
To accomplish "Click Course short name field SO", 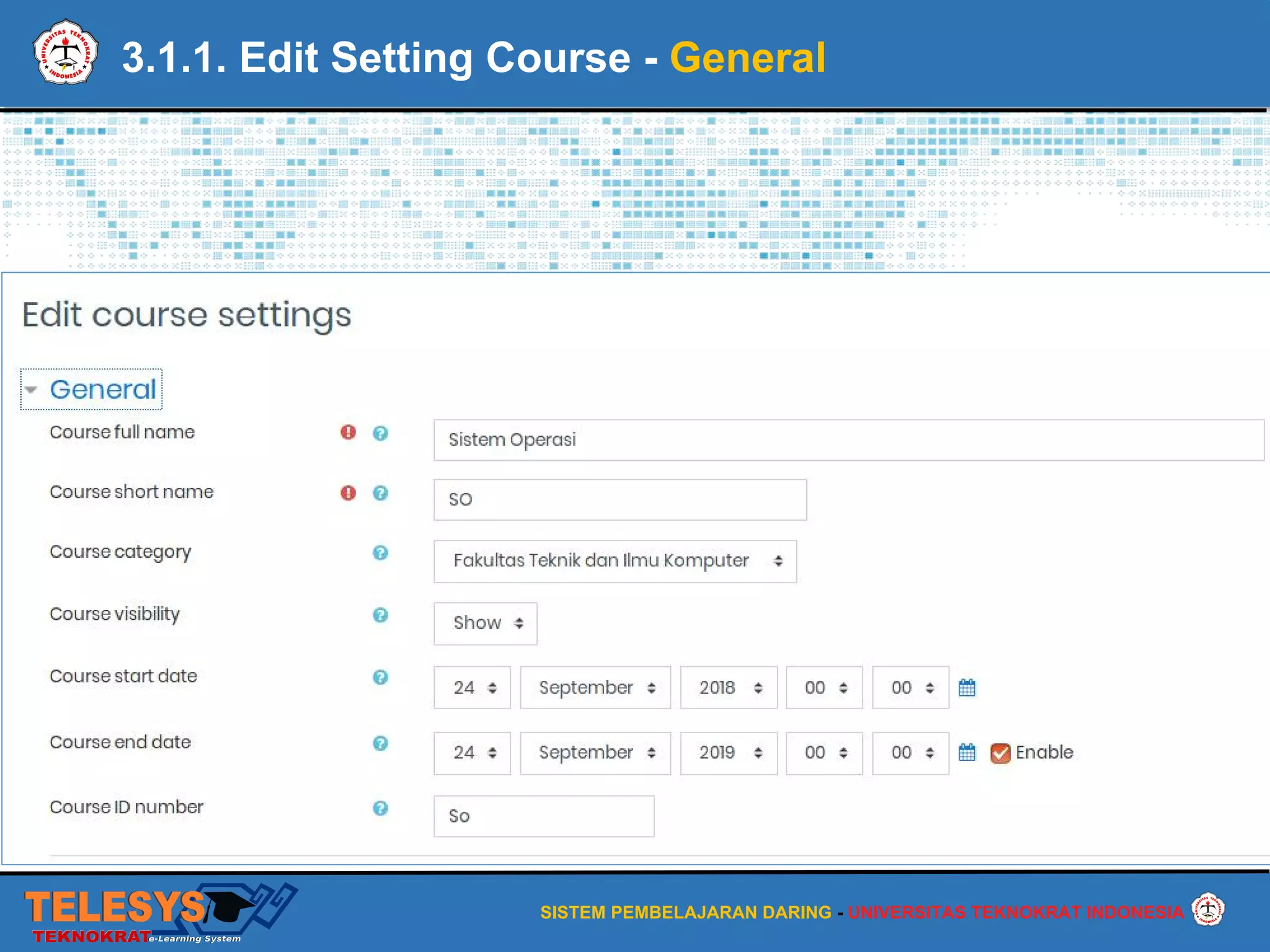I will coord(620,500).
